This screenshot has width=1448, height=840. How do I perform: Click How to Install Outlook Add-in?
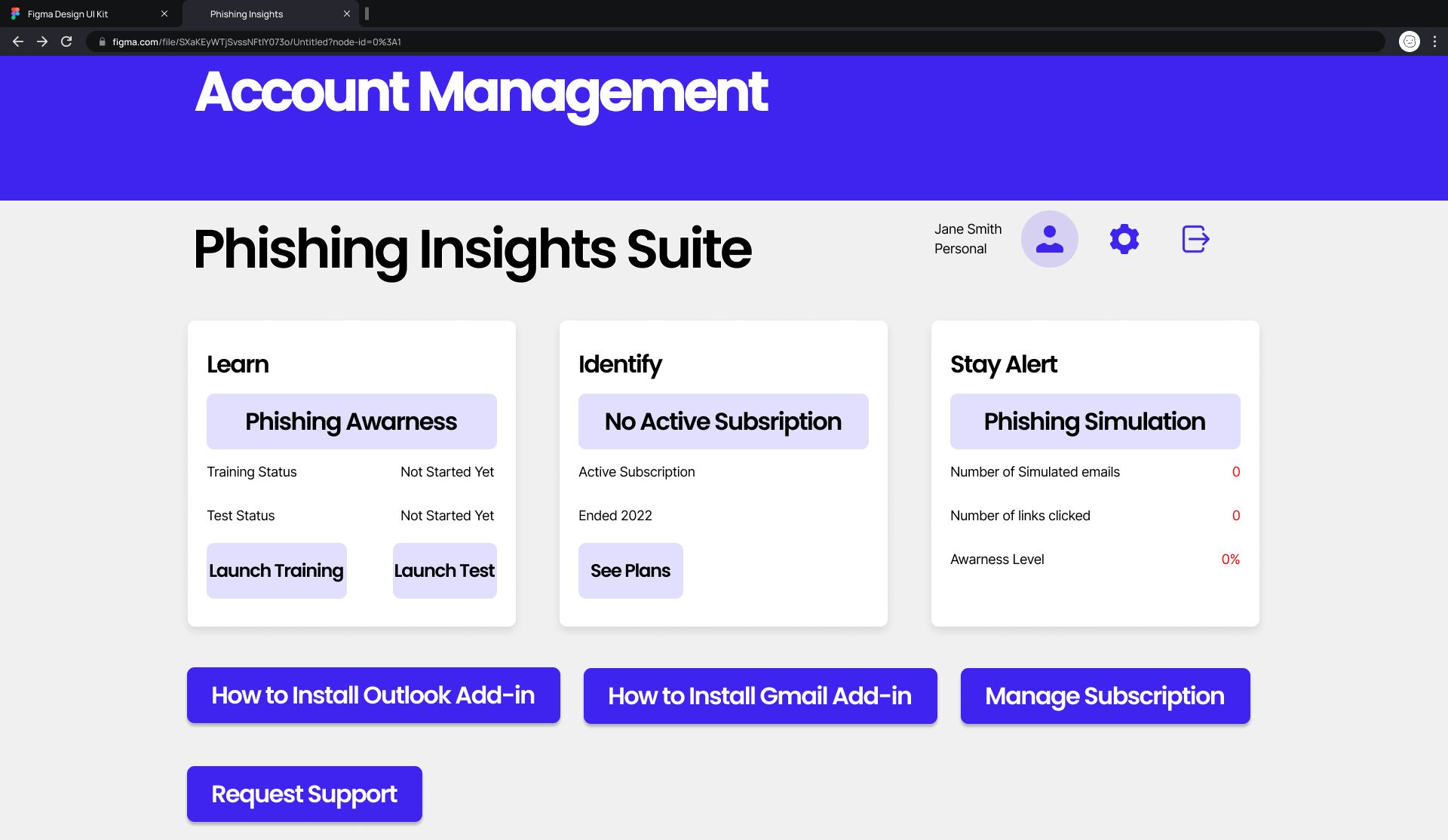tap(373, 695)
